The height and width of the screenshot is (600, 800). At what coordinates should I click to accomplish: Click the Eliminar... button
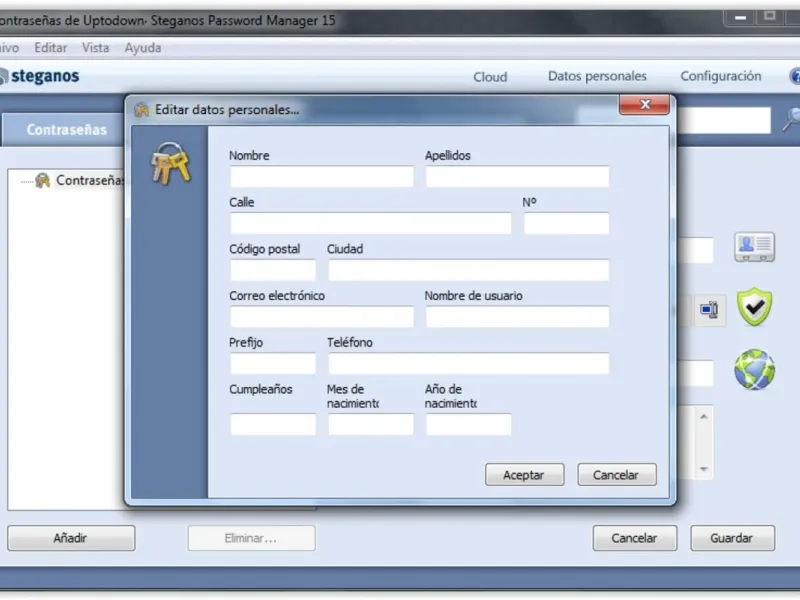coord(251,538)
